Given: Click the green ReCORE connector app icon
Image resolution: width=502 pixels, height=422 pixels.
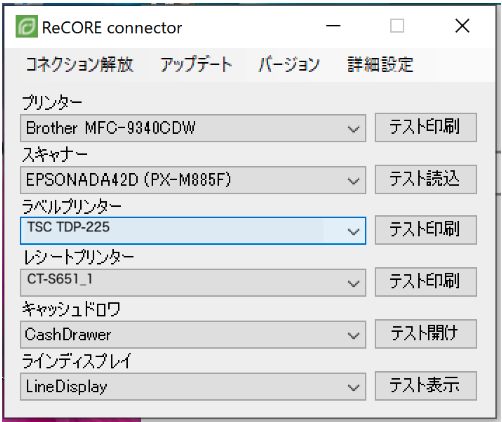Looking at the screenshot, I should point(27,26).
